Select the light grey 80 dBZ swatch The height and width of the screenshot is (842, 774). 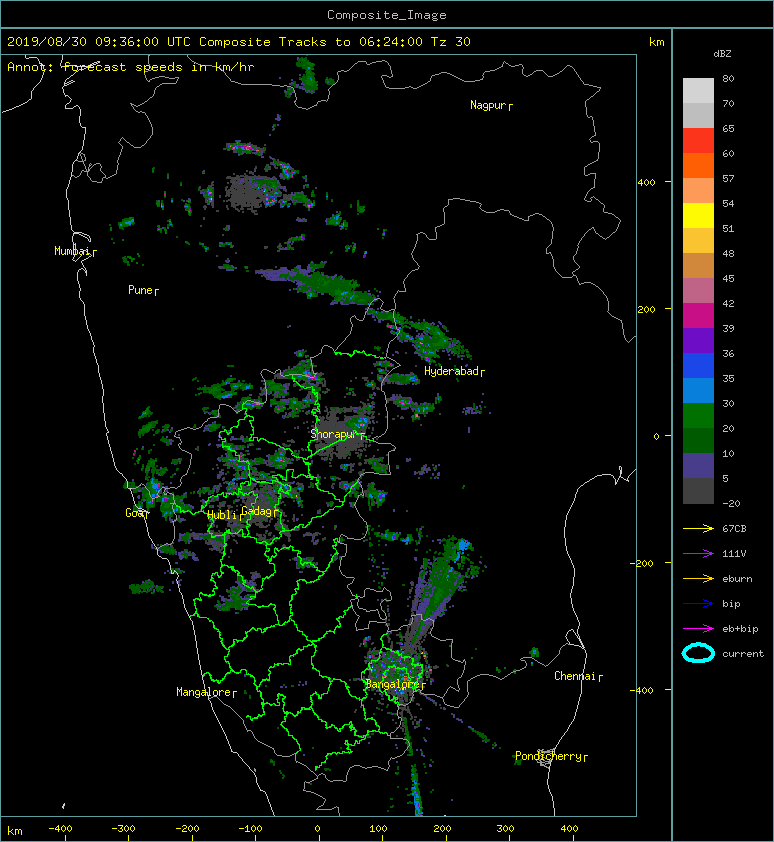(x=698, y=90)
